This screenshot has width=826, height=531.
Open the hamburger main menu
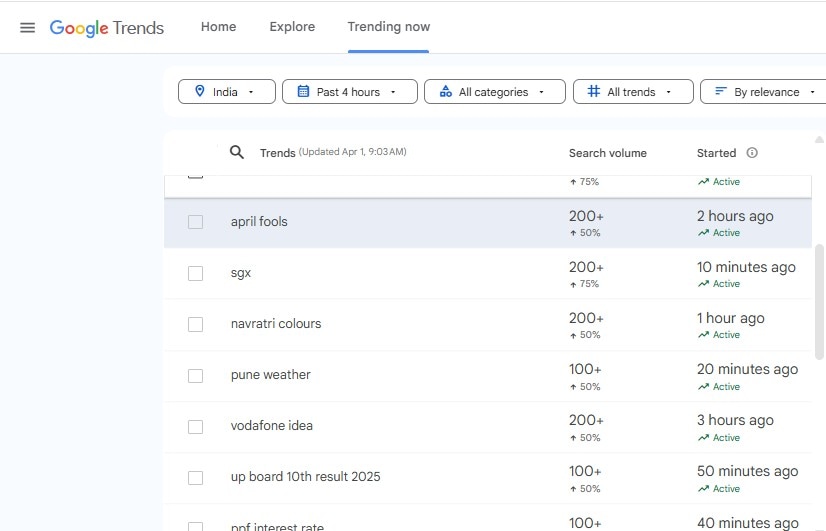(x=27, y=28)
